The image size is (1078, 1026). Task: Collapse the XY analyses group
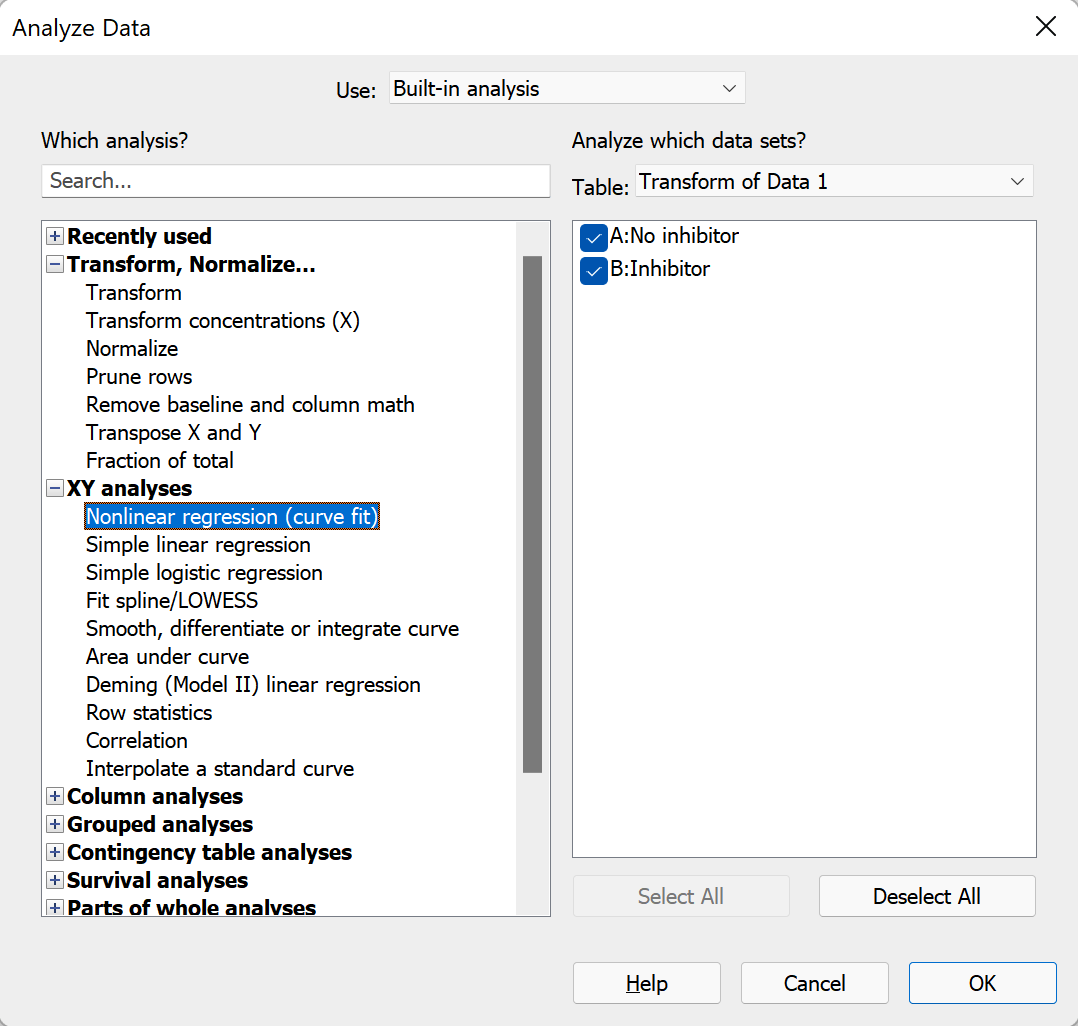pyautogui.click(x=55, y=488)
